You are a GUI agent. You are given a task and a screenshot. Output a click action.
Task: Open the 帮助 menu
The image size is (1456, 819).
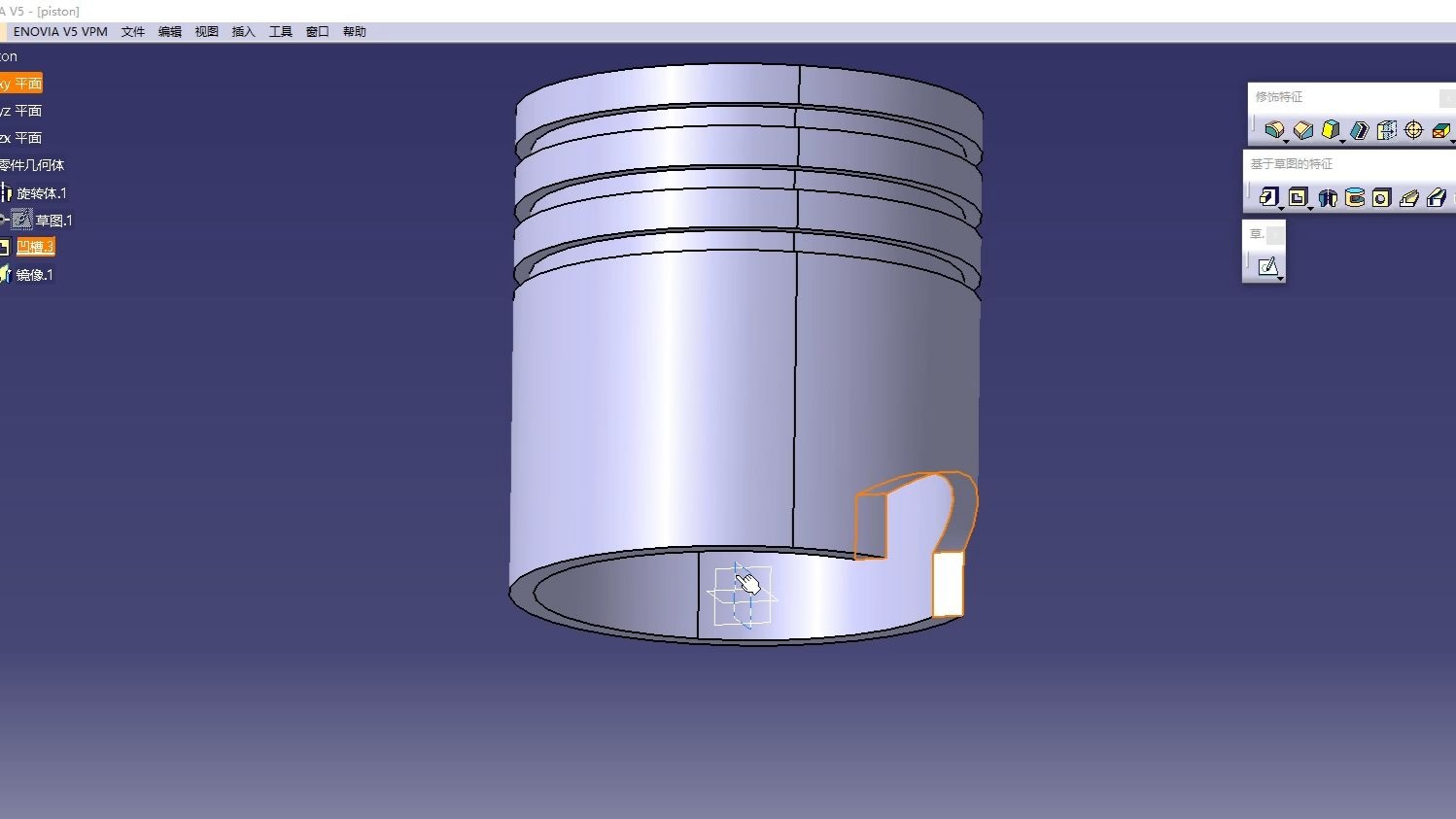tap(355, 31)
